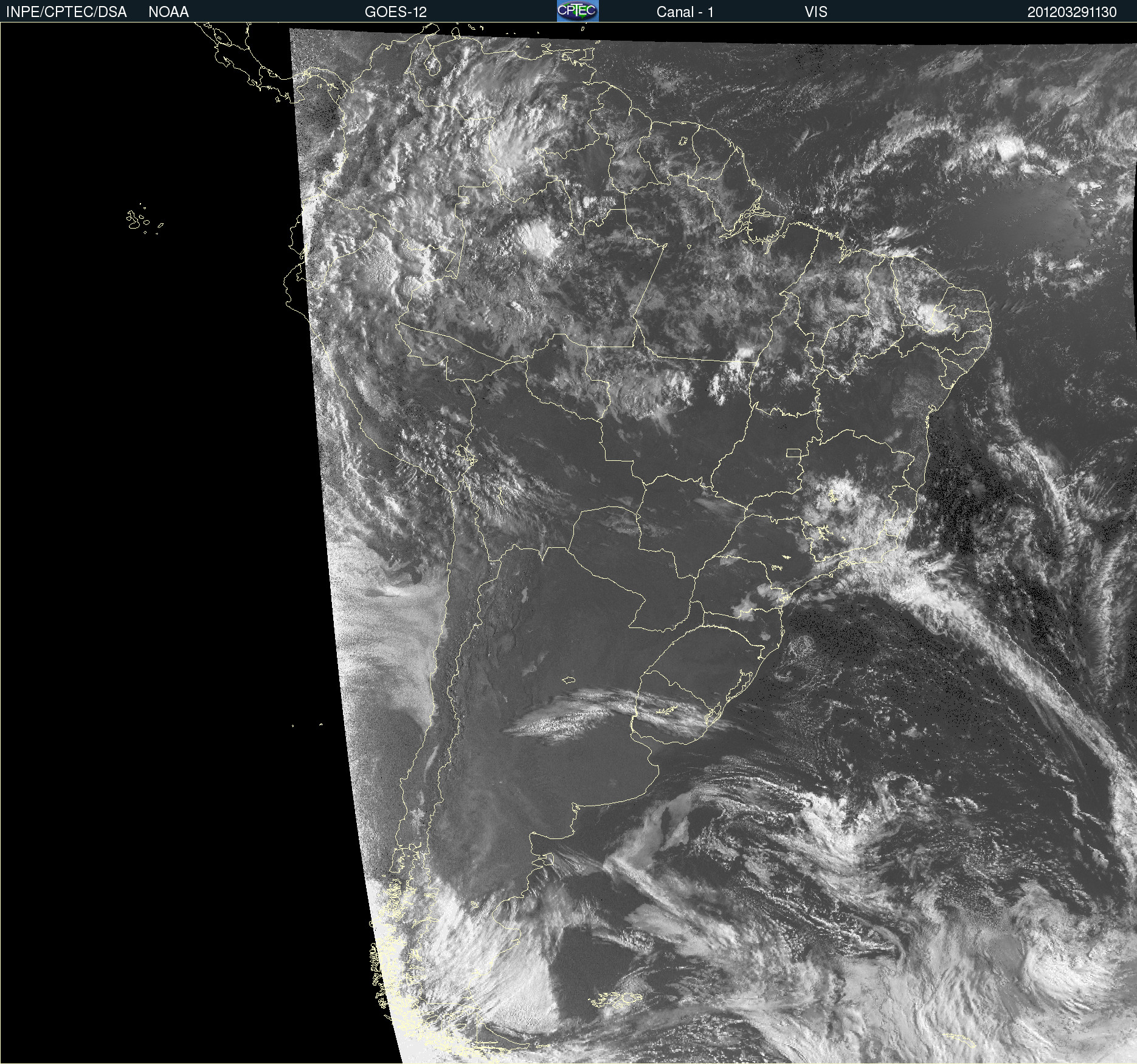Click the GOES-12 satellite label
The width and height of the screenshot is (1137, 1064).
[396, 12]
